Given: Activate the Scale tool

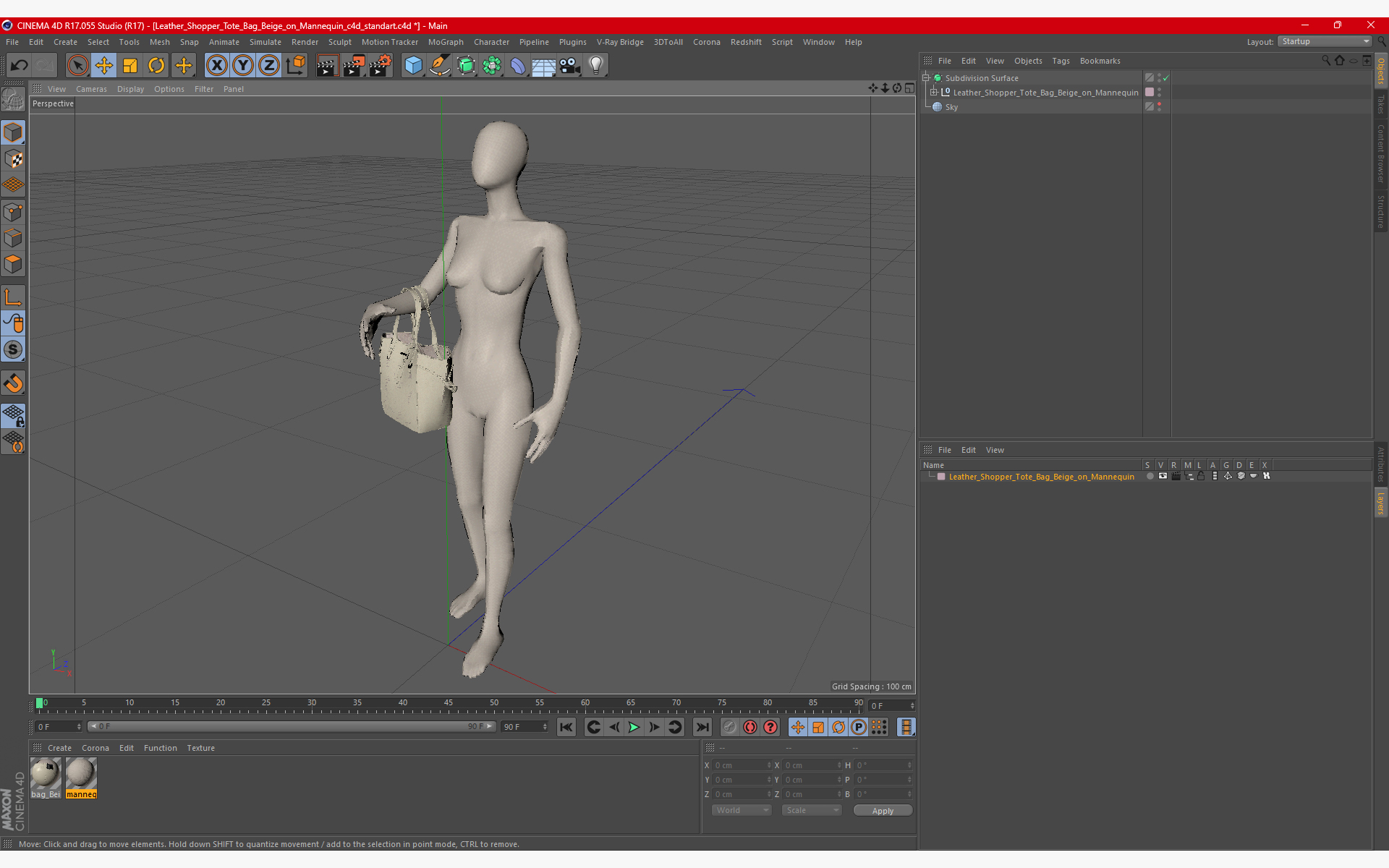Looking at the screenshot, I should pos(130,66).
